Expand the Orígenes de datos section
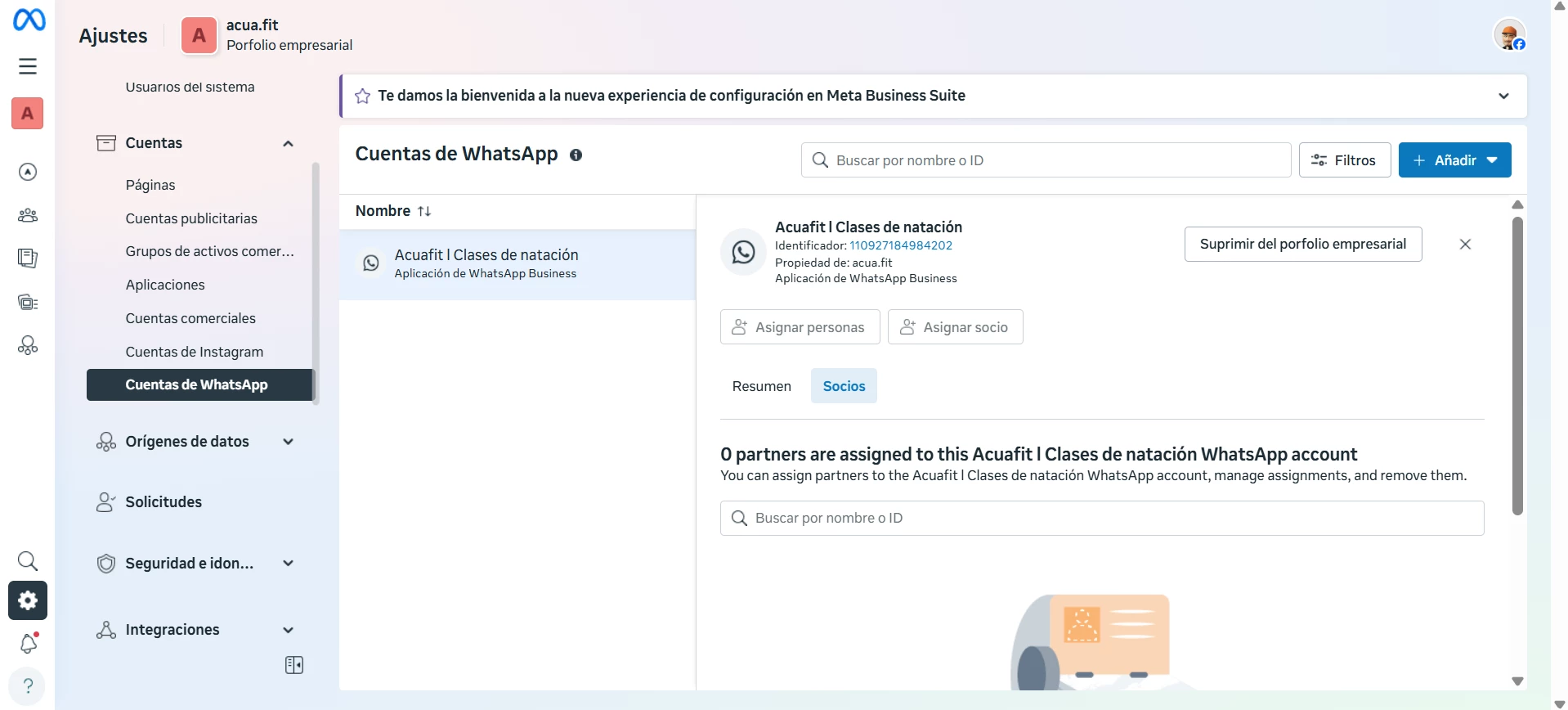 [288, 442]
